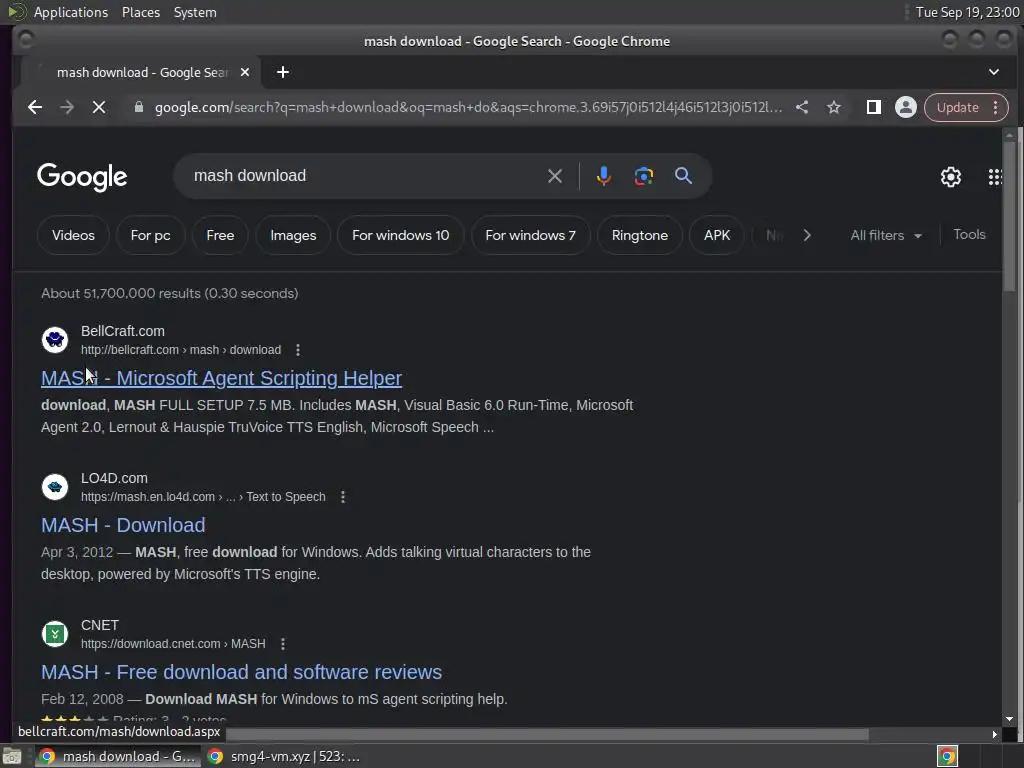Open more options for CNET result
Viewport: 1024px width, 768px height.
click(x=283, y=644)
